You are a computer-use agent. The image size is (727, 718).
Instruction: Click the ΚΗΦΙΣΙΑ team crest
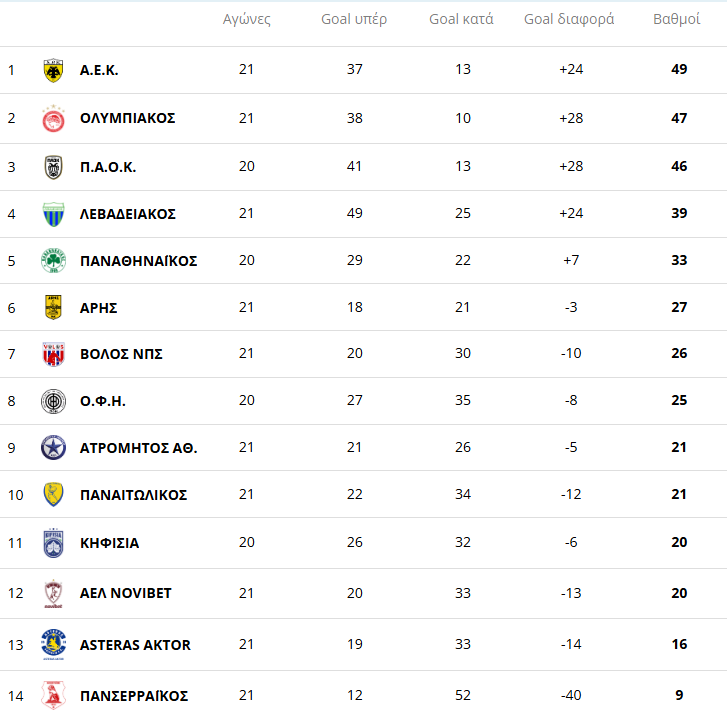[x=53, y=543]
